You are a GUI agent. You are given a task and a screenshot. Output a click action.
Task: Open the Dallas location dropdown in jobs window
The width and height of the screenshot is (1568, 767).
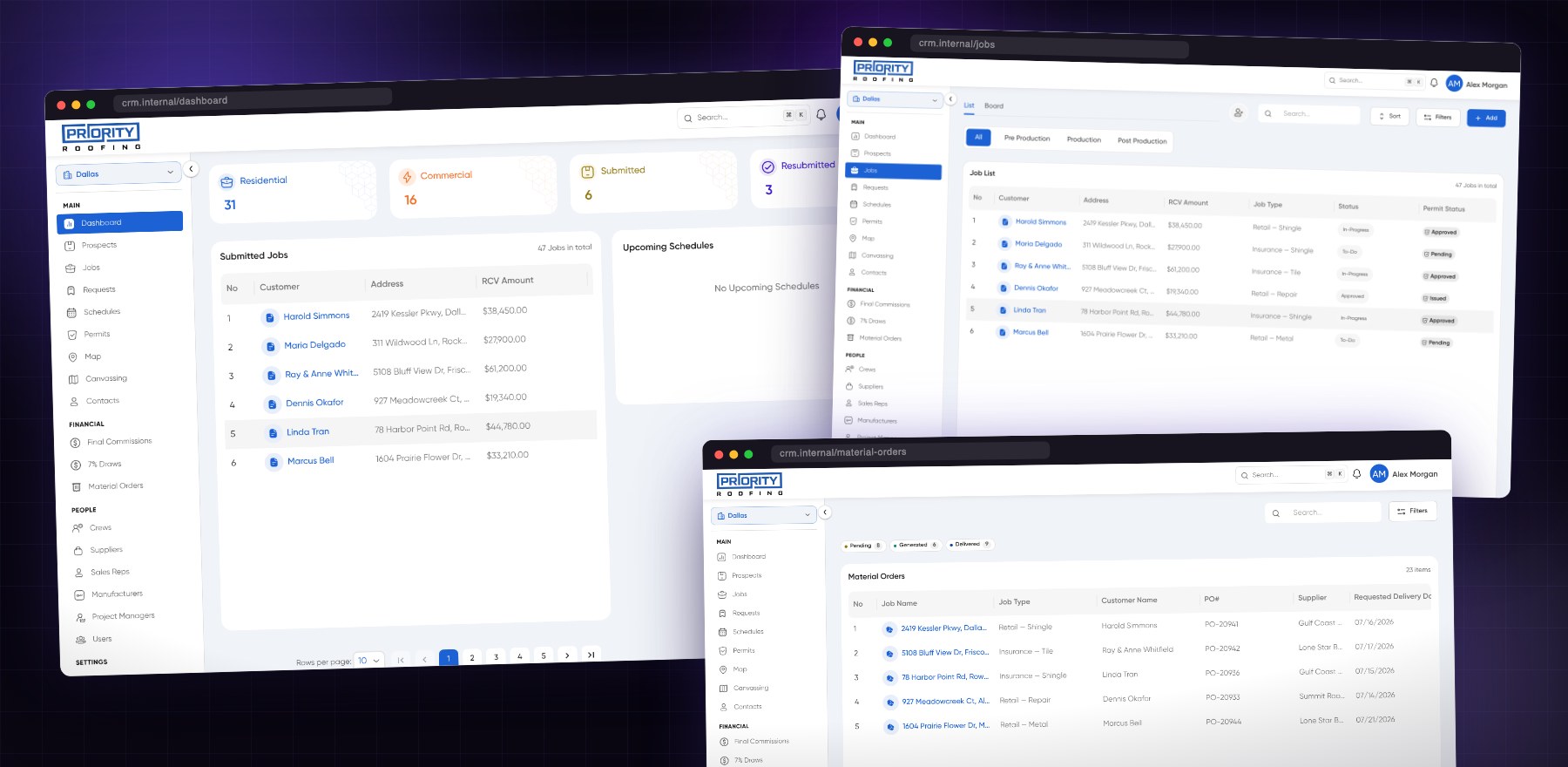pyautogui.click(x=895, y=99)
